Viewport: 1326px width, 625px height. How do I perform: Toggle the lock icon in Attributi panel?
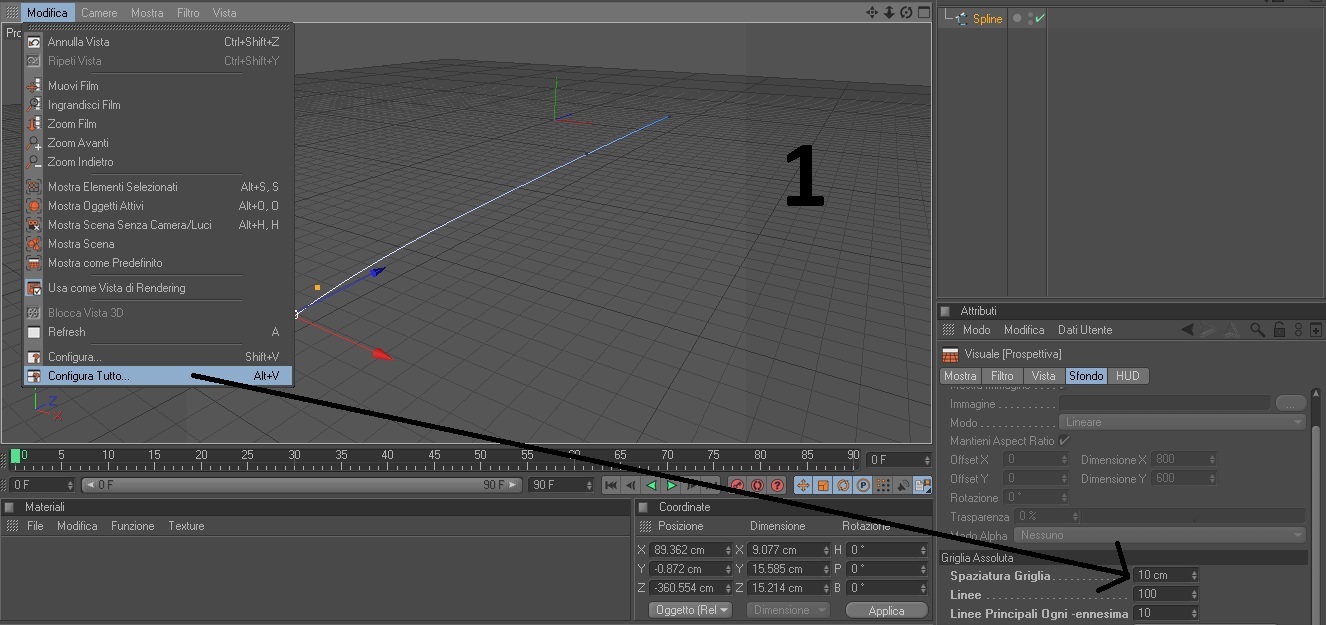click(x=1279, y=330)
